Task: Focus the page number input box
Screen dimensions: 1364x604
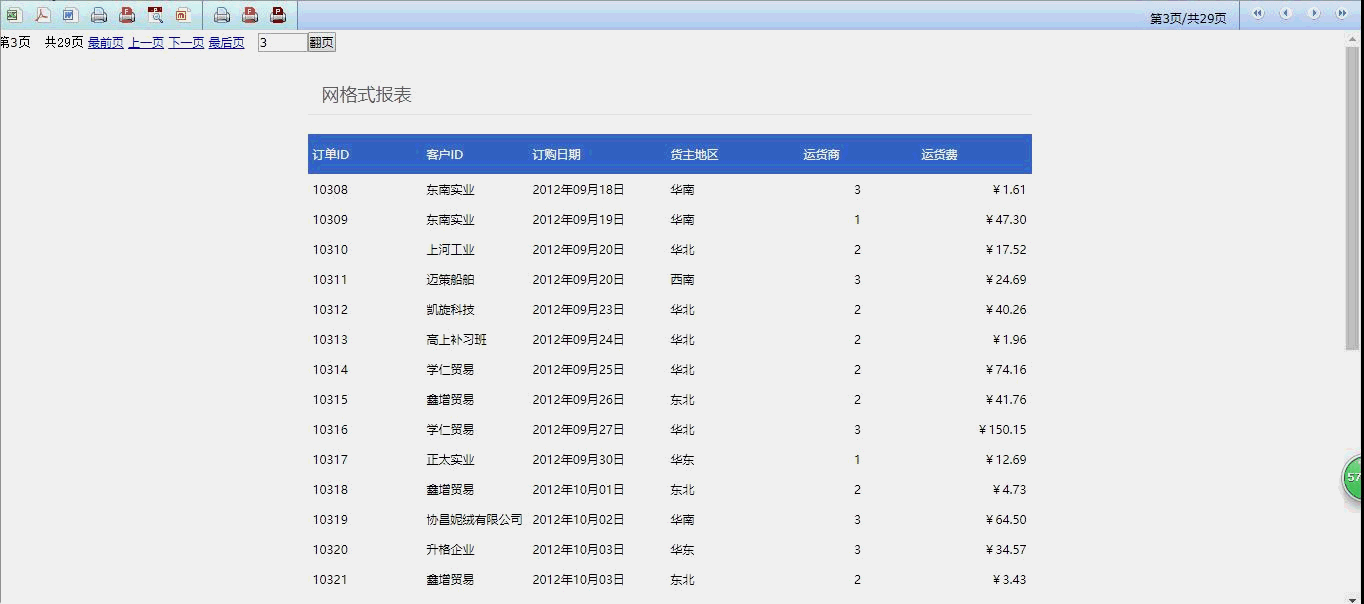Action: click(x=282, y=42)
